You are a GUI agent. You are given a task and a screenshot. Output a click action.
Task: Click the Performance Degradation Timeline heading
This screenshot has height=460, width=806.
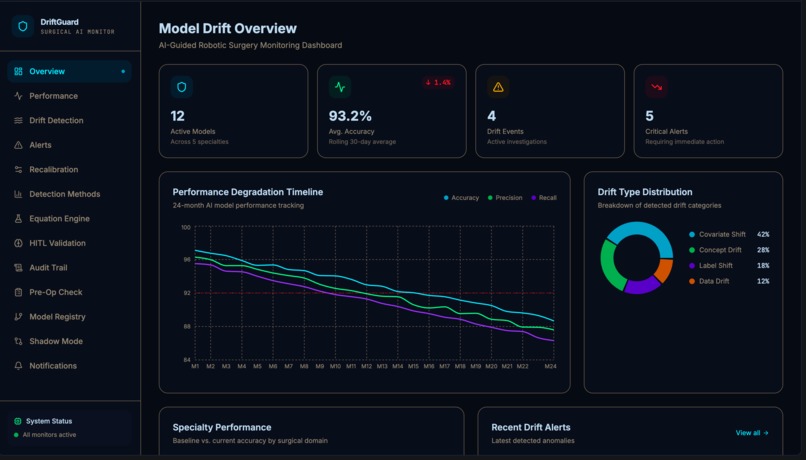[x=248, y=192]
